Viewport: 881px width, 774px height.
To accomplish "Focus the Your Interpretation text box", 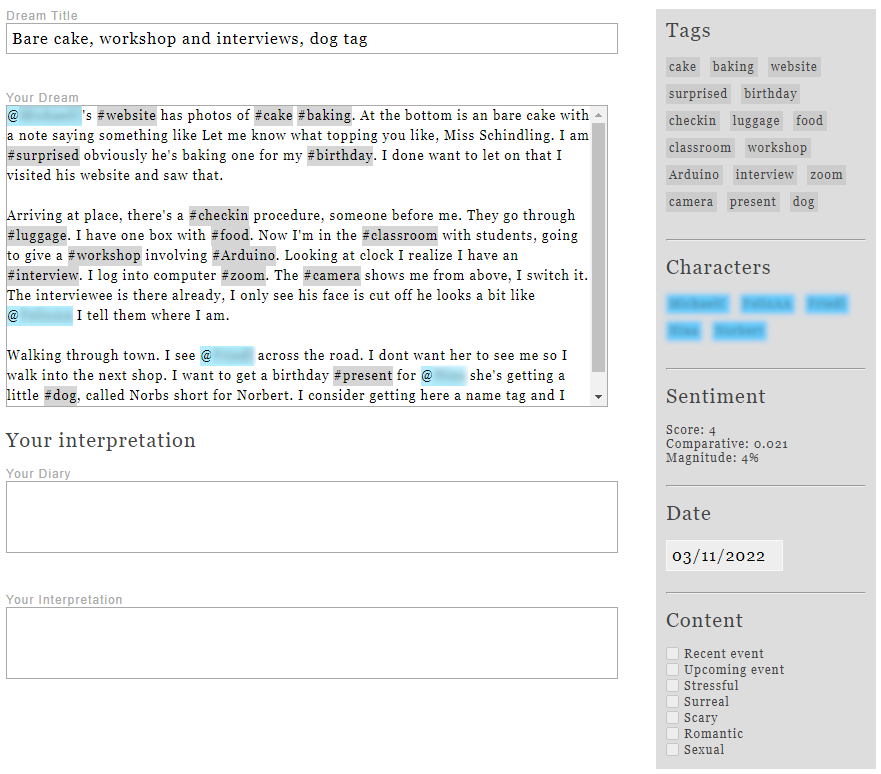I will coord(311,643).
